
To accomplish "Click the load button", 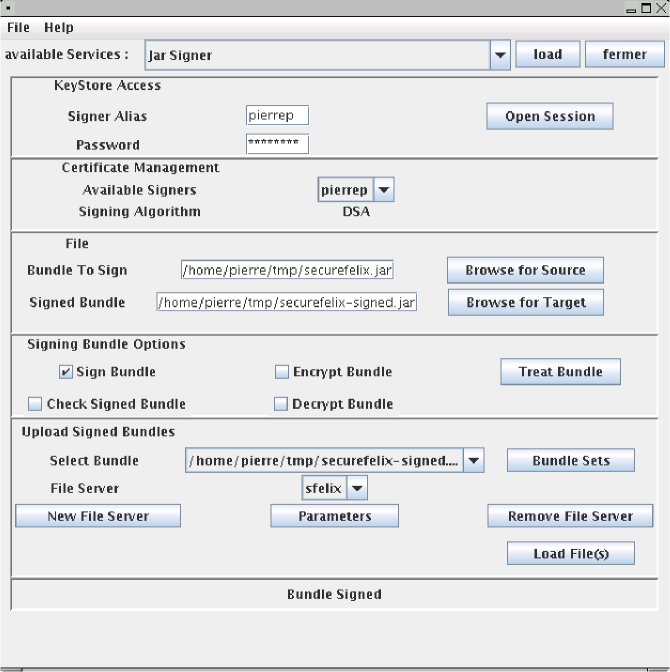I will [547, 55].
